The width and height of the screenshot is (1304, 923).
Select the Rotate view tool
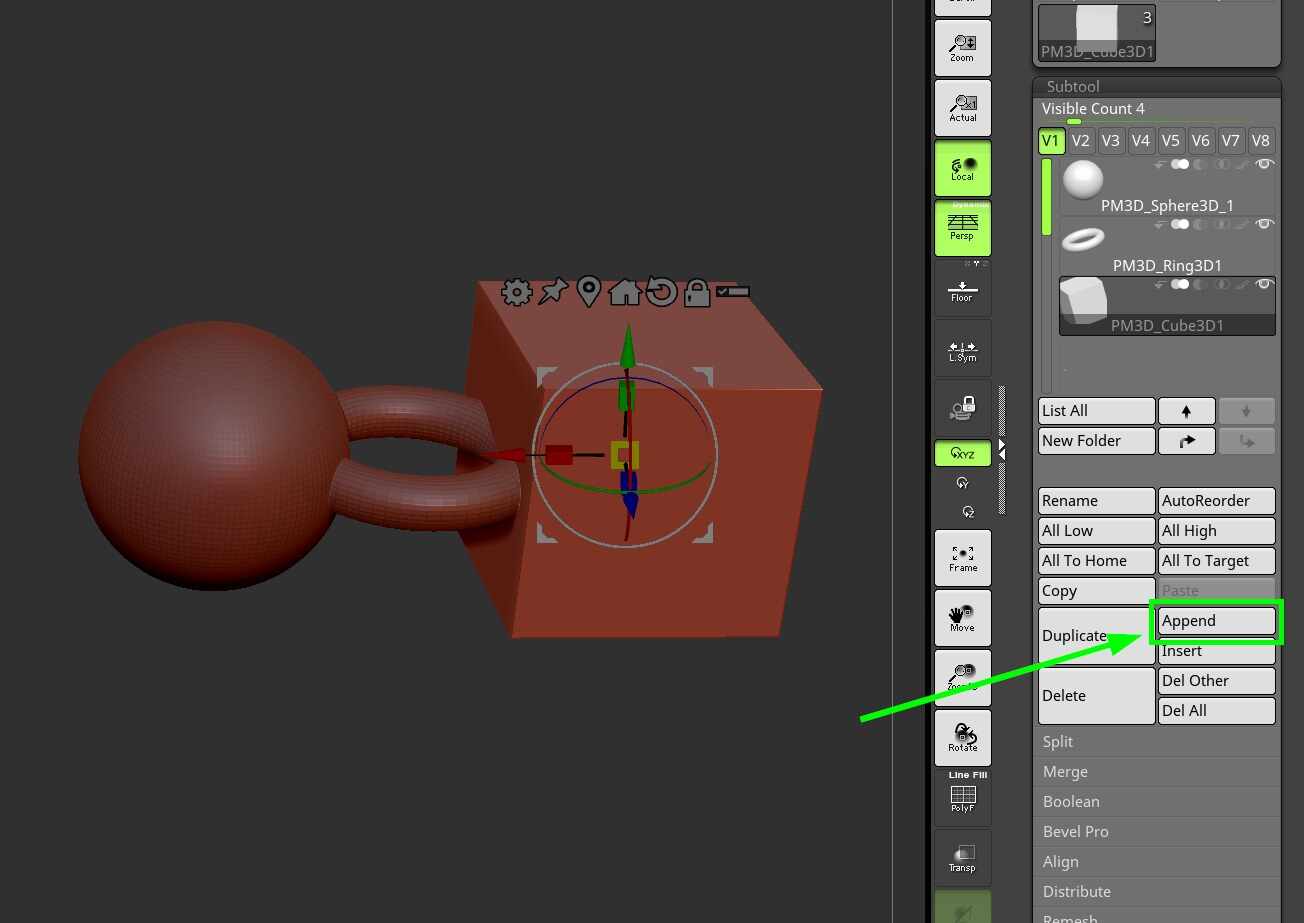(962, 738)
